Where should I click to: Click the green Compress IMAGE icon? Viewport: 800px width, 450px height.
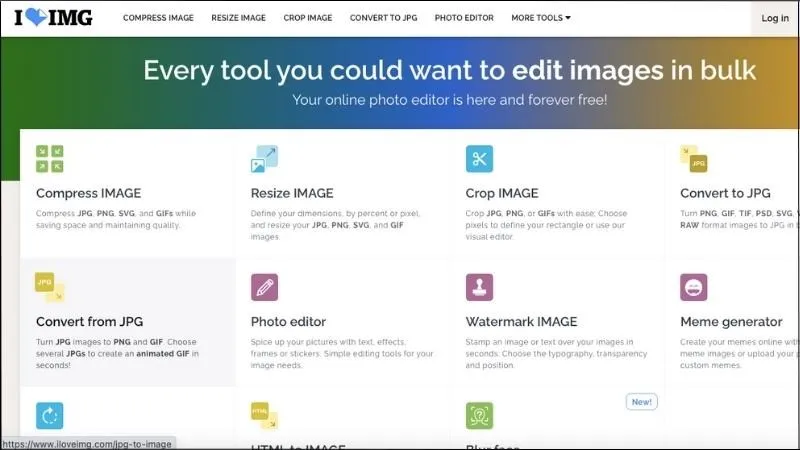[50, 159]
